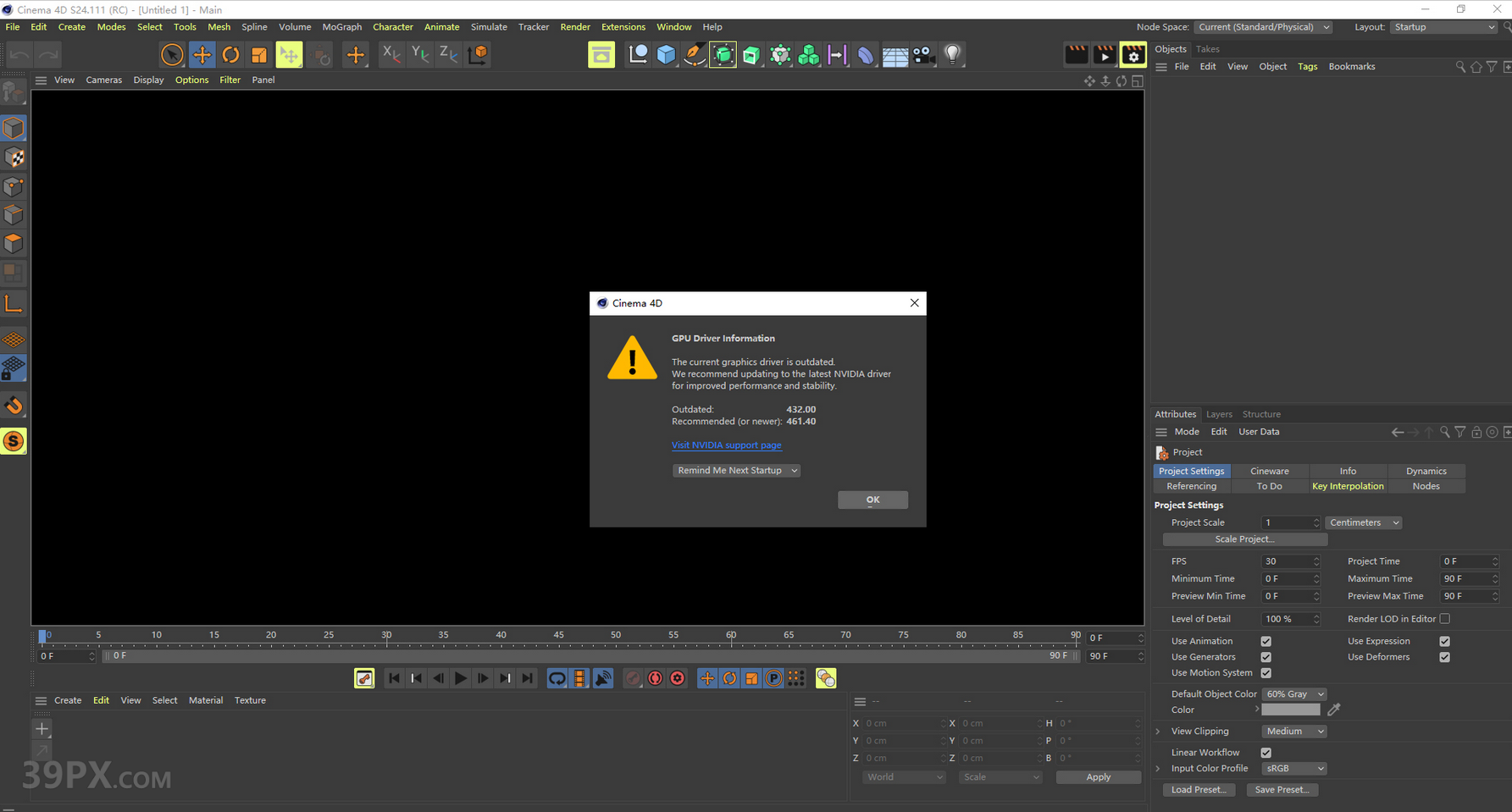Disable Linear Workflow

click(x=1266, y=752)
